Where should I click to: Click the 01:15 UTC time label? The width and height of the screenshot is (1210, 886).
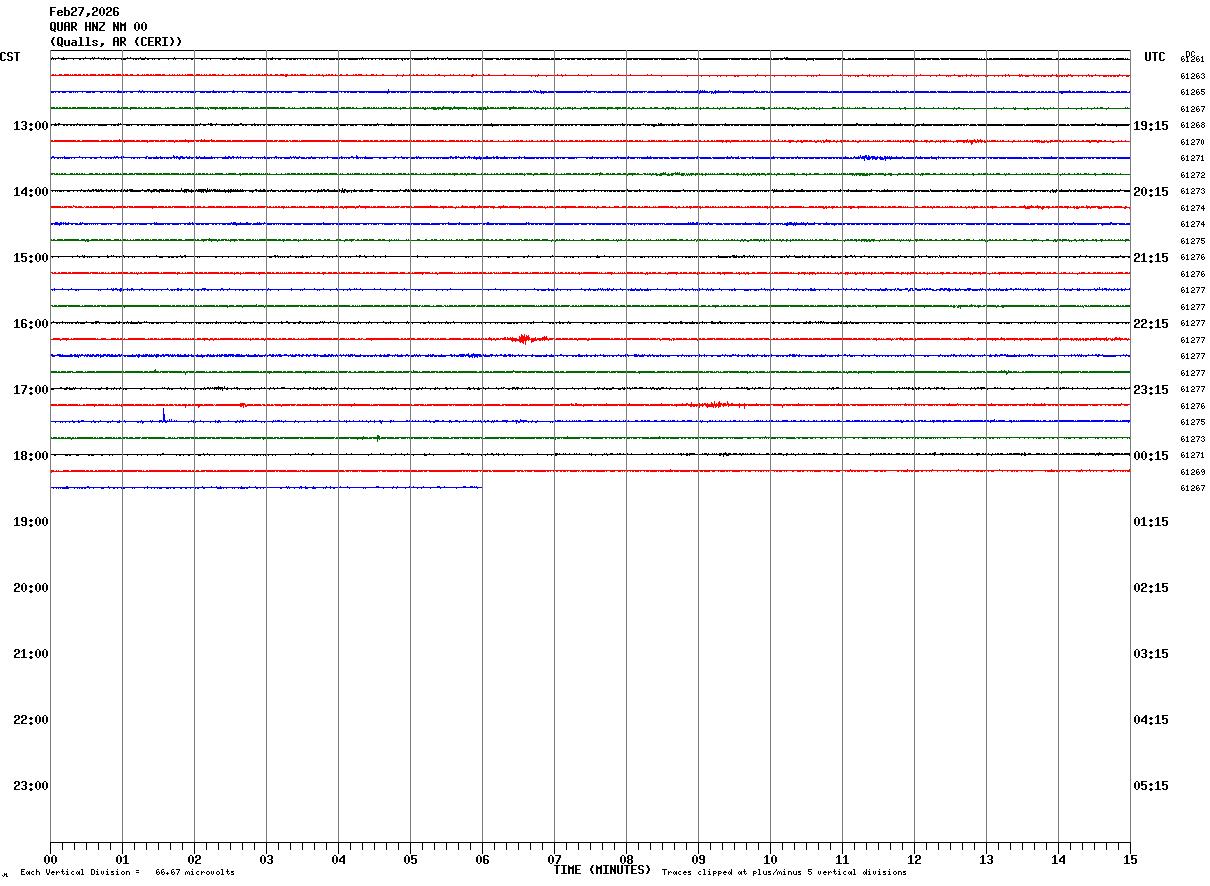[x=1151, y=522]
